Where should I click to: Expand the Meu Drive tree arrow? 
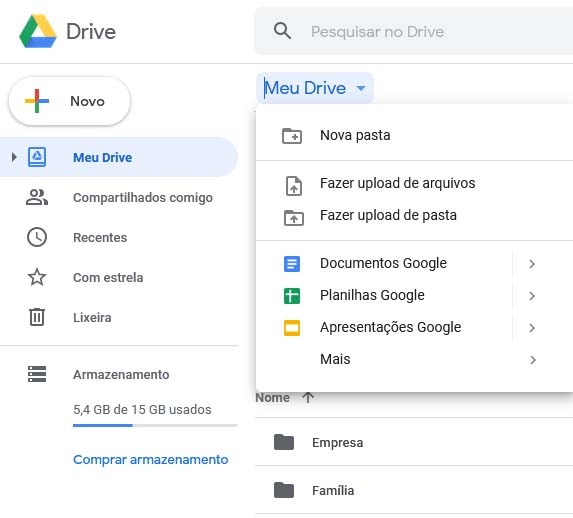coord(14,157)
